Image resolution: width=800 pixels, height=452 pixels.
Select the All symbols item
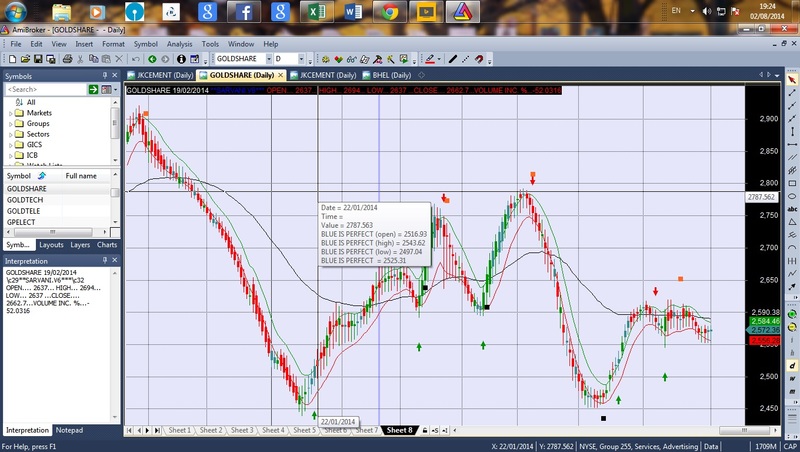pos(31,102)
